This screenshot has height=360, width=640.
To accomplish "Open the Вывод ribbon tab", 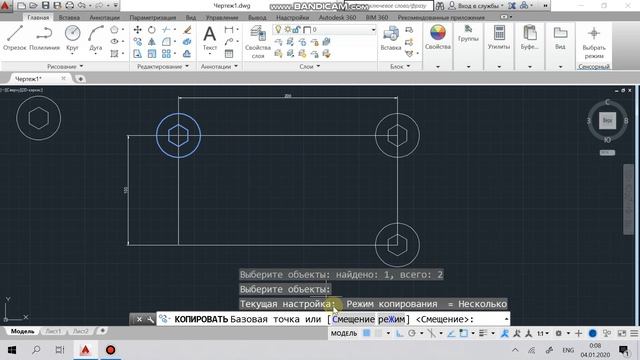I will point(257,18).
